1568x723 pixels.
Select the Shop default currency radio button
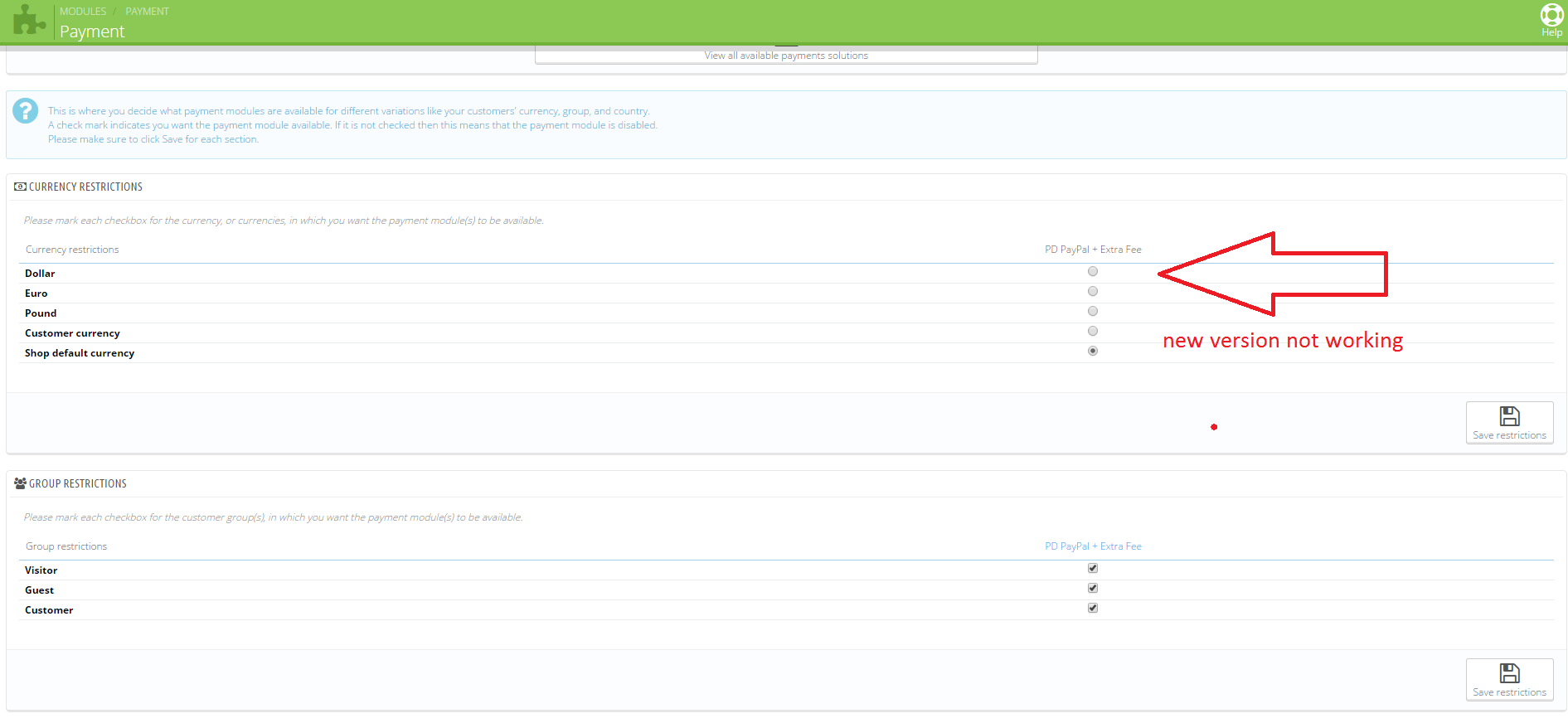(x=1093, y=352)
